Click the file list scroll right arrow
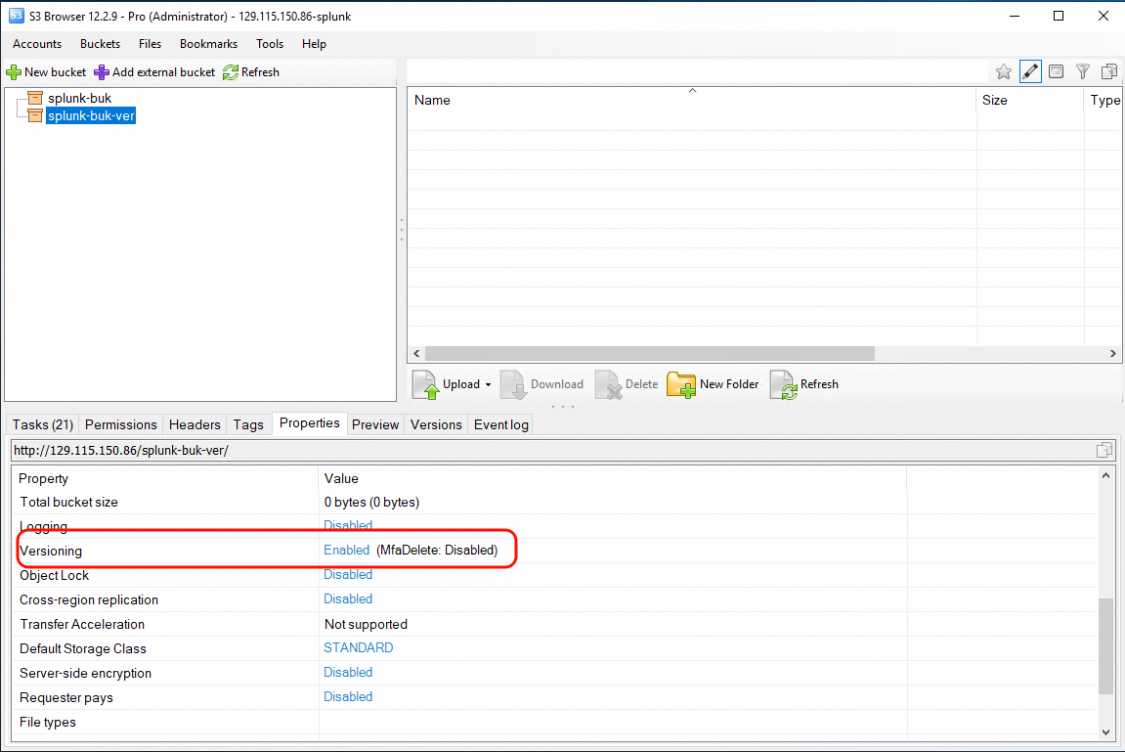Viewport: 1125px width, 752px height. coord(1113,354)
